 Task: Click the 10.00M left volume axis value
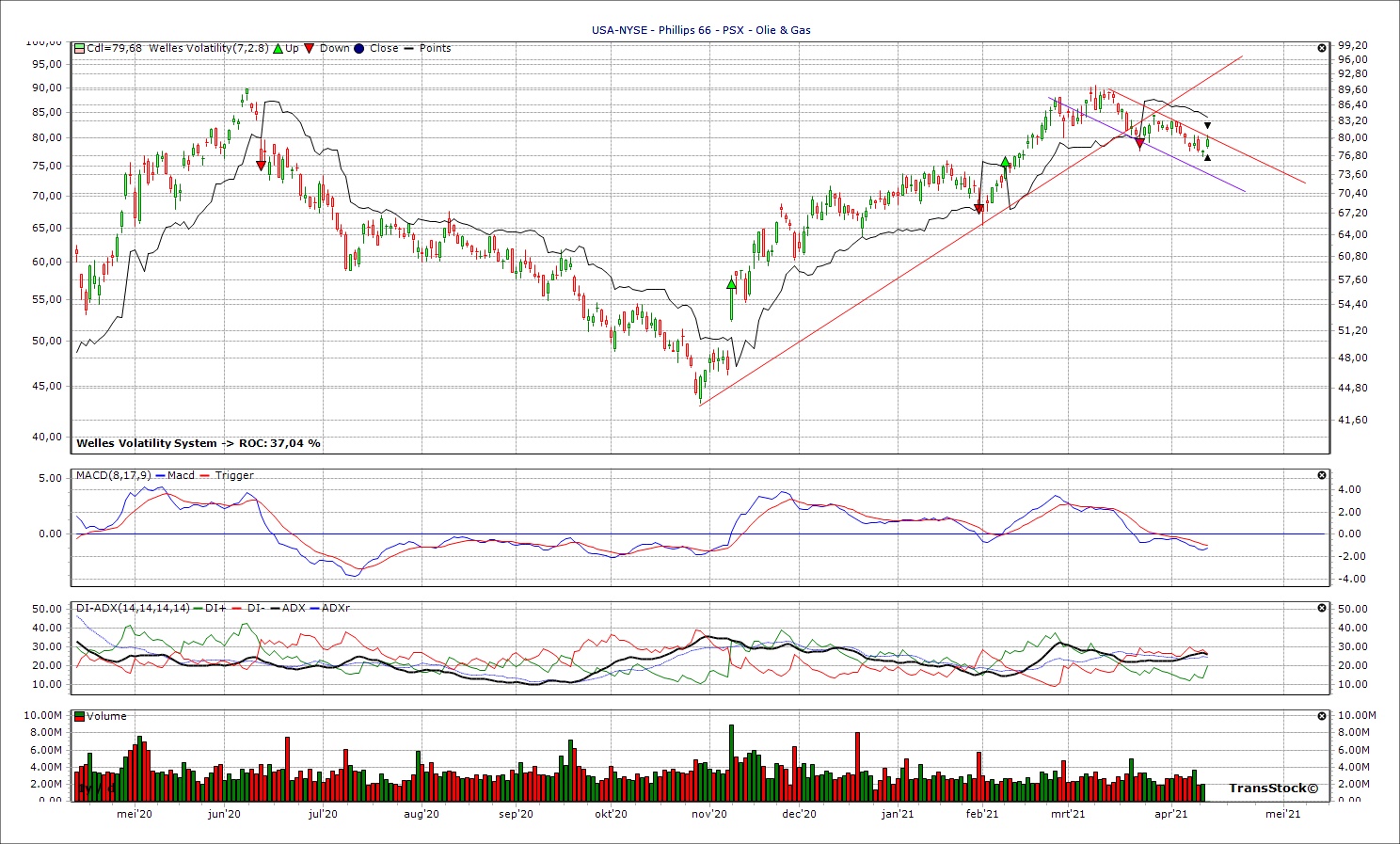coord(45,716)
